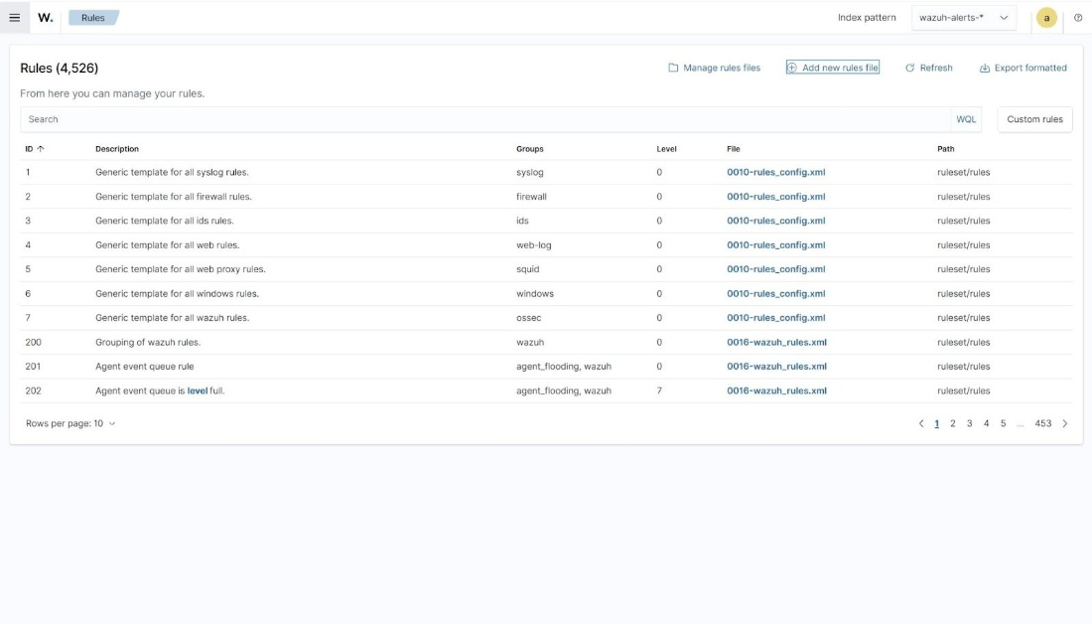This screenshot has width=1092, height=624.
Task: Toggle the WQL query language button
Action: 966,119
